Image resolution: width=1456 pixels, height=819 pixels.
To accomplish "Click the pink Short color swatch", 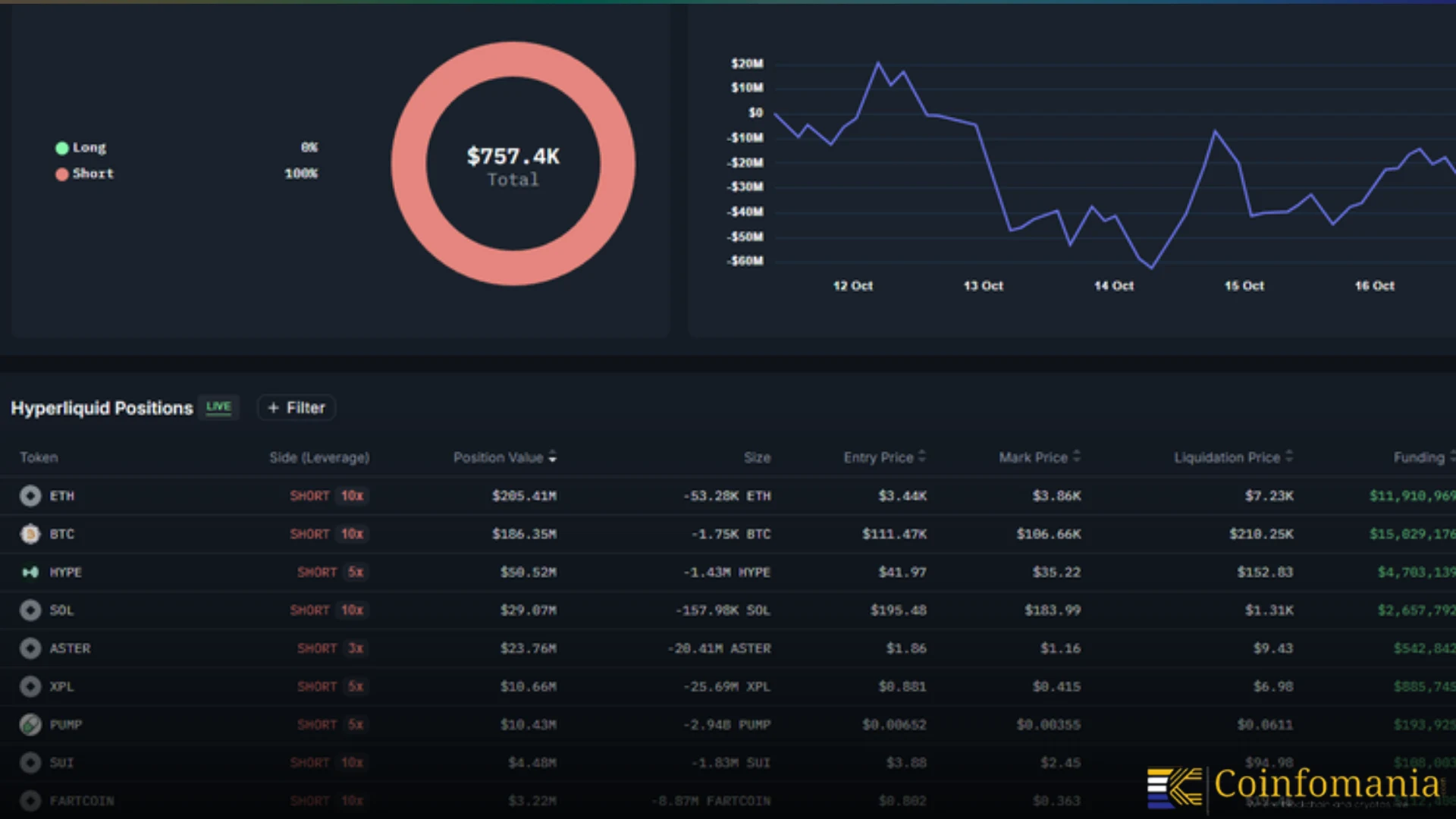I will [61, 173].
